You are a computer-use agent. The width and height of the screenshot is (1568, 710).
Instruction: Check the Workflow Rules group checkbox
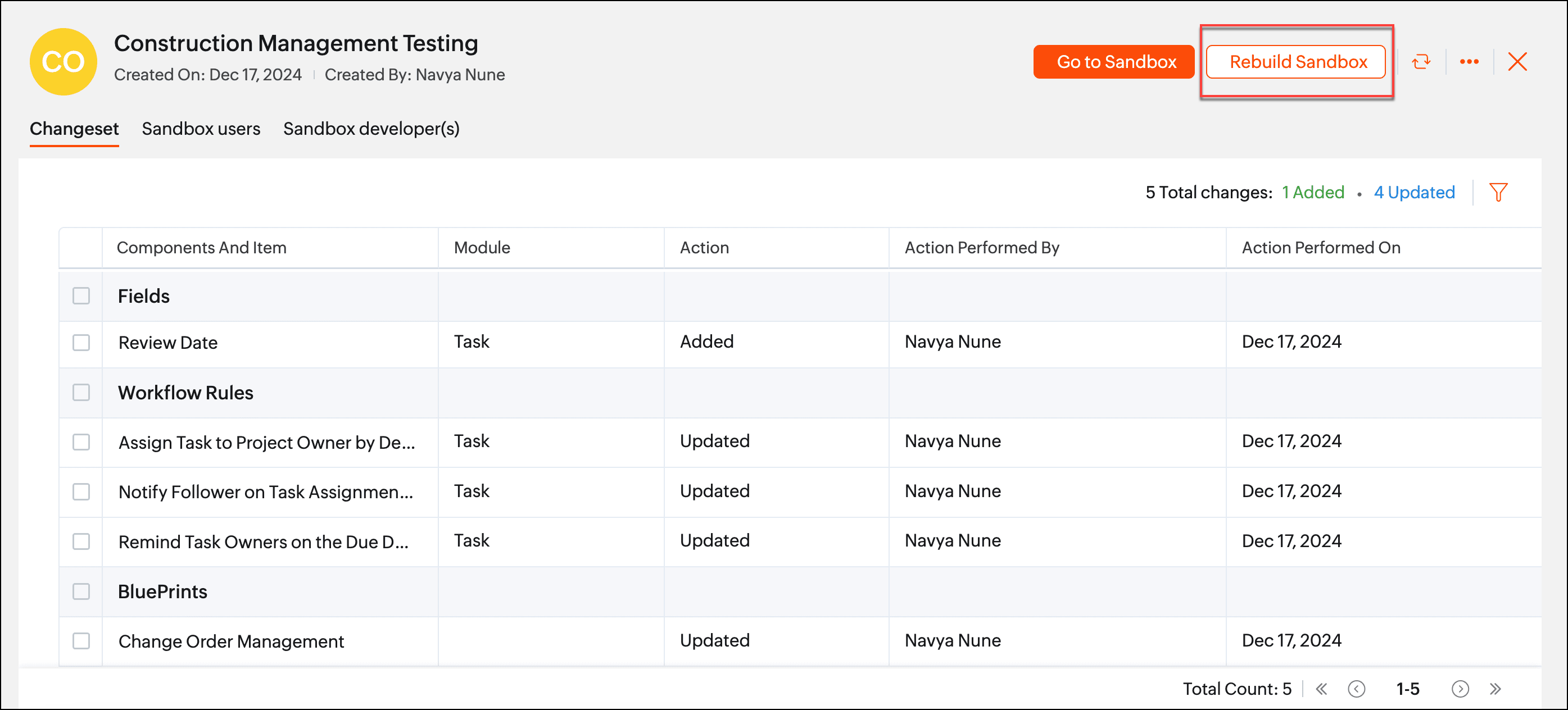click(81, 393)
